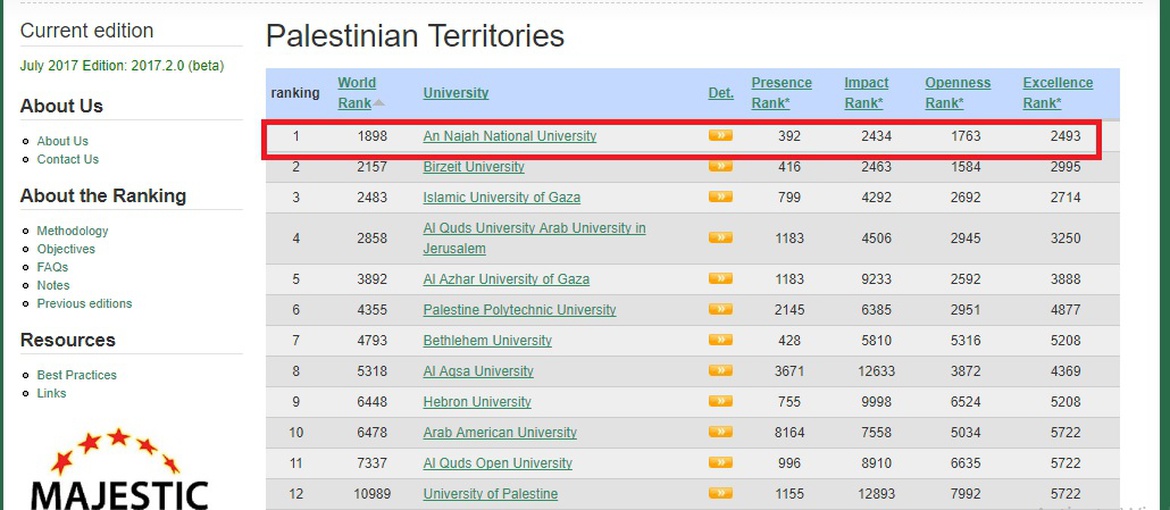Go to Contact Us page
Viewport: 1170px width, 510px height.
click(x=67, y=159)
